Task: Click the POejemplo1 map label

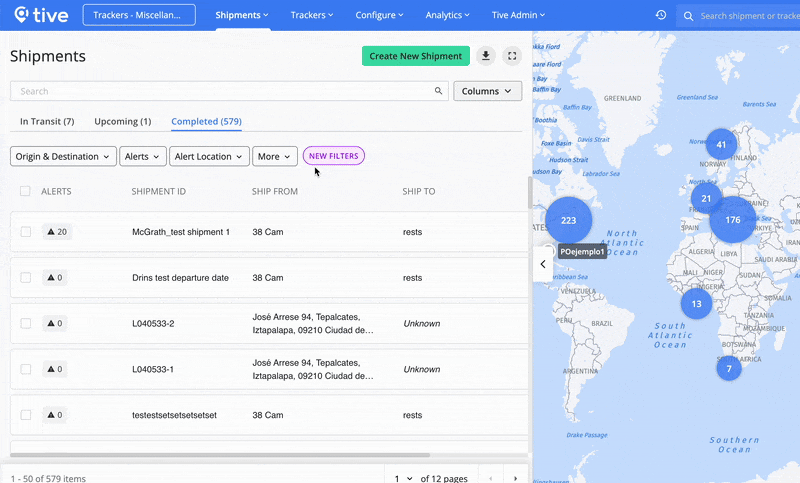Action: (582, 251)
